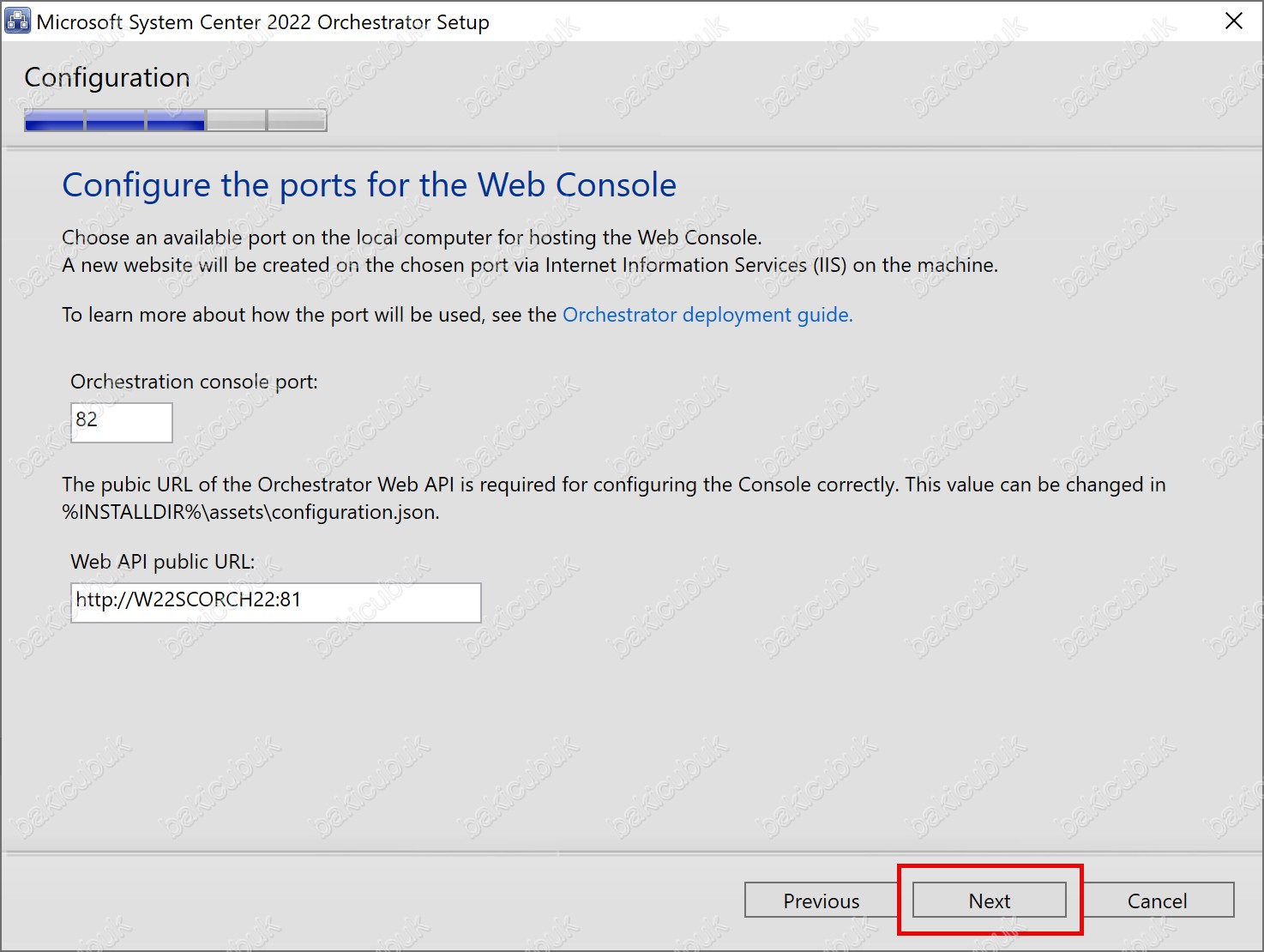
Task: Go back with the Previous button
Action: pyautogui.click(x=821, y=901)
